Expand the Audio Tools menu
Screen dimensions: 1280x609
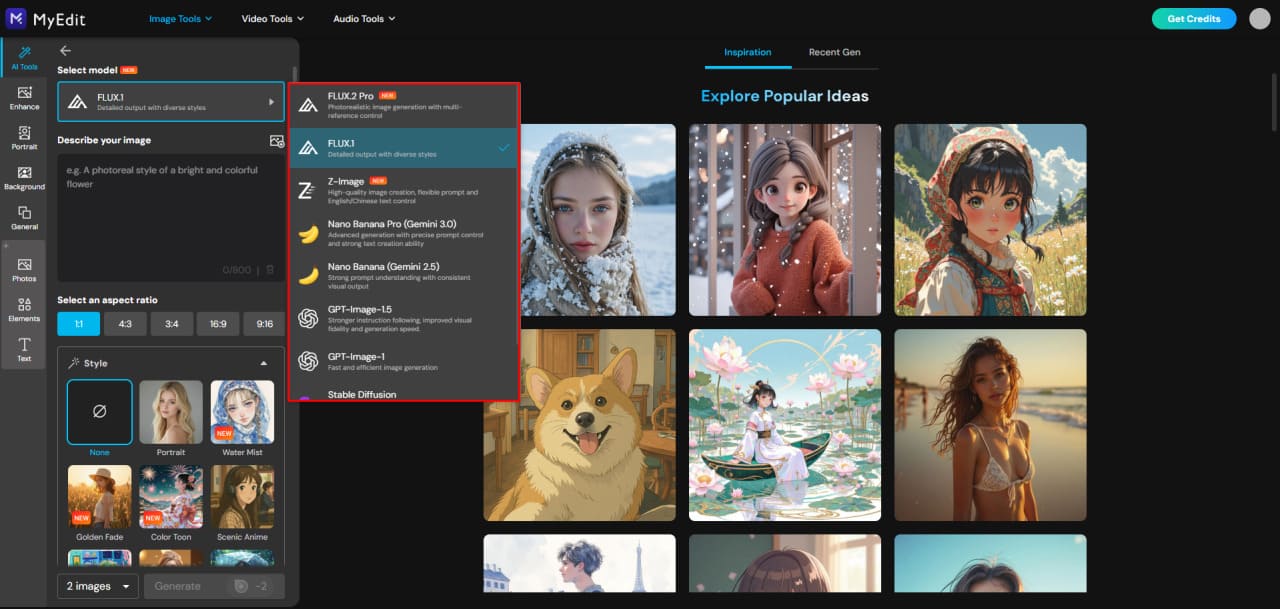coord(364,19)
